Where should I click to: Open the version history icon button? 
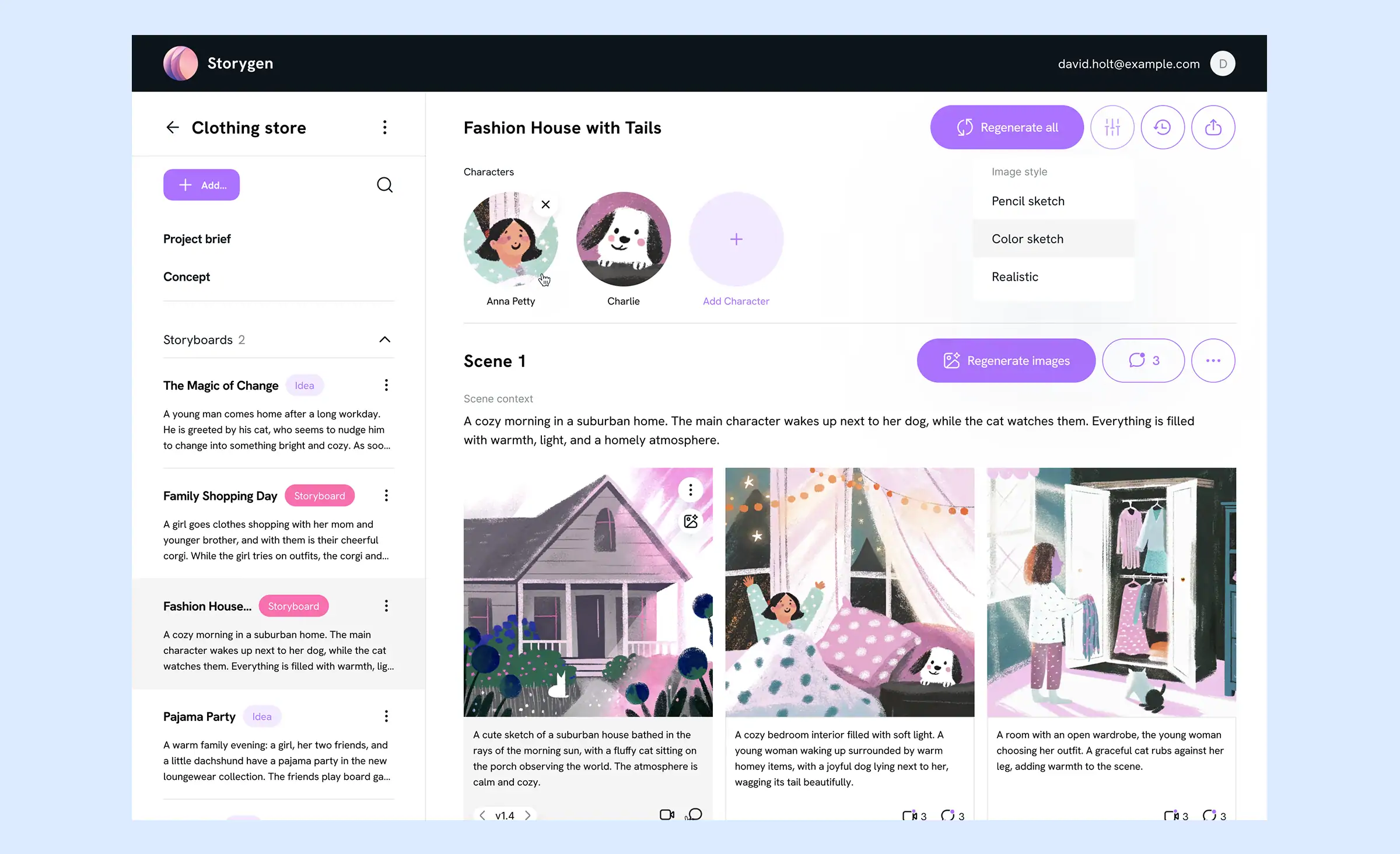pyautogui.click(x=1163, y=127)
